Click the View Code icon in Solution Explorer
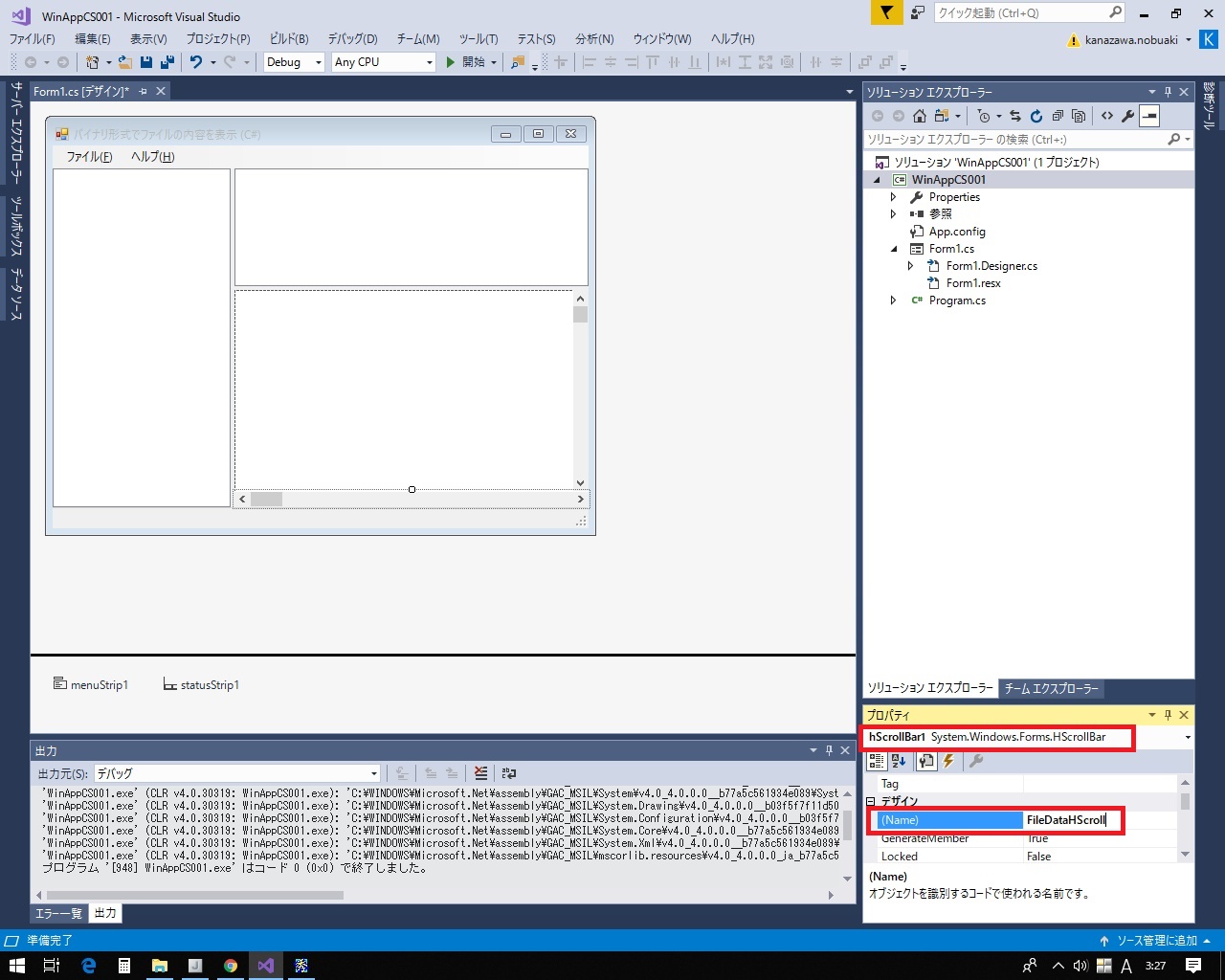Screen dimensions: 1225x980 point(1107,116)
